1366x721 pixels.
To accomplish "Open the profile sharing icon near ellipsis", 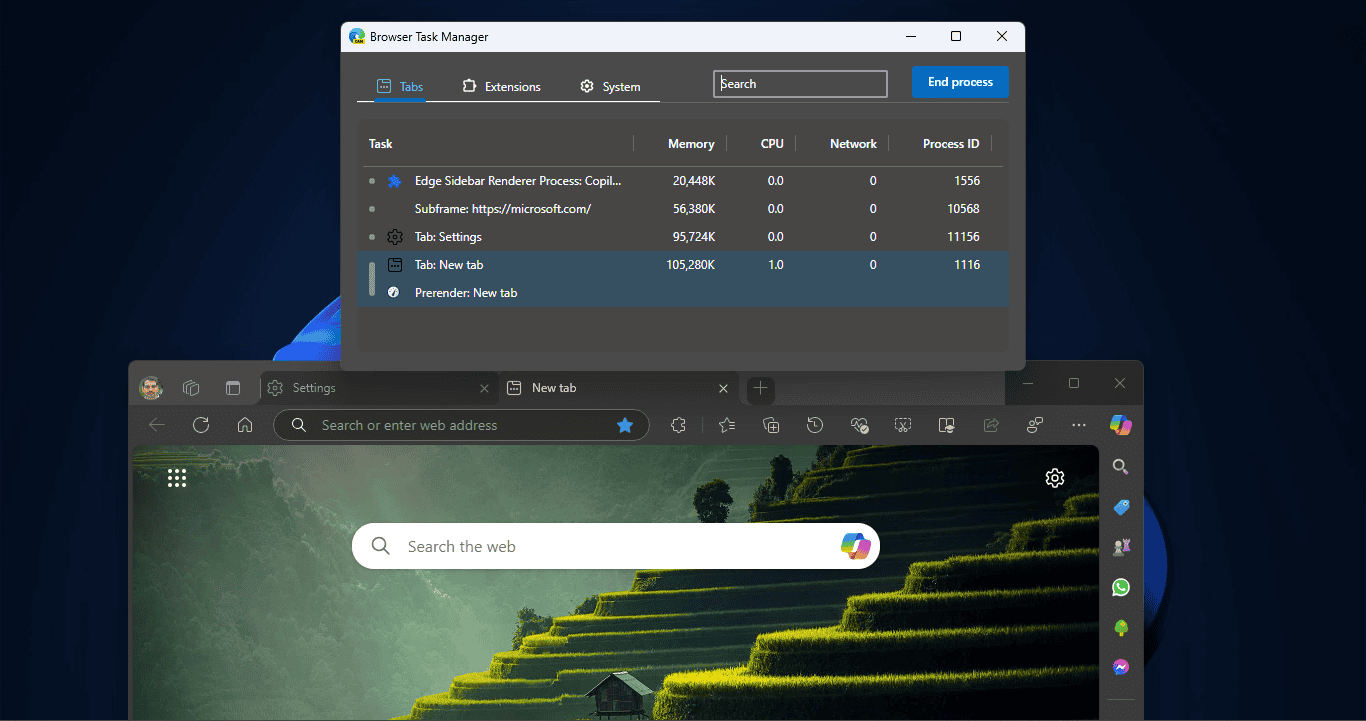I will pyautogui.click(x=1035, y=425).
